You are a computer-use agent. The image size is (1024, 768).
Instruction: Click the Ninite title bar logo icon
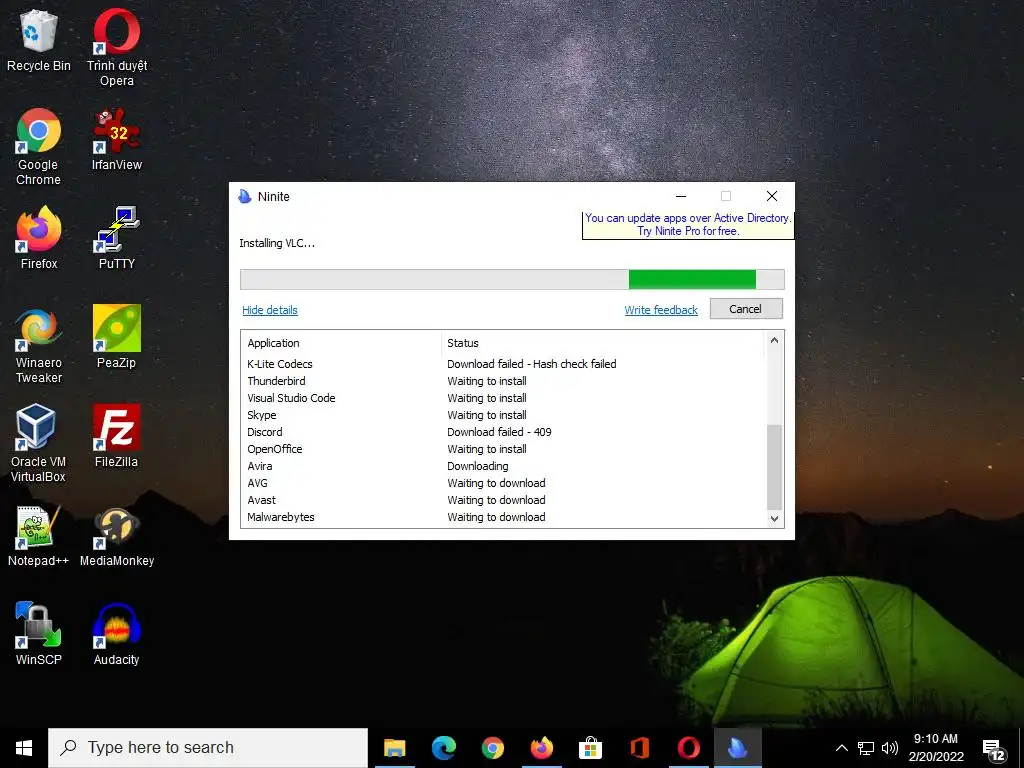tap(245, 197)
